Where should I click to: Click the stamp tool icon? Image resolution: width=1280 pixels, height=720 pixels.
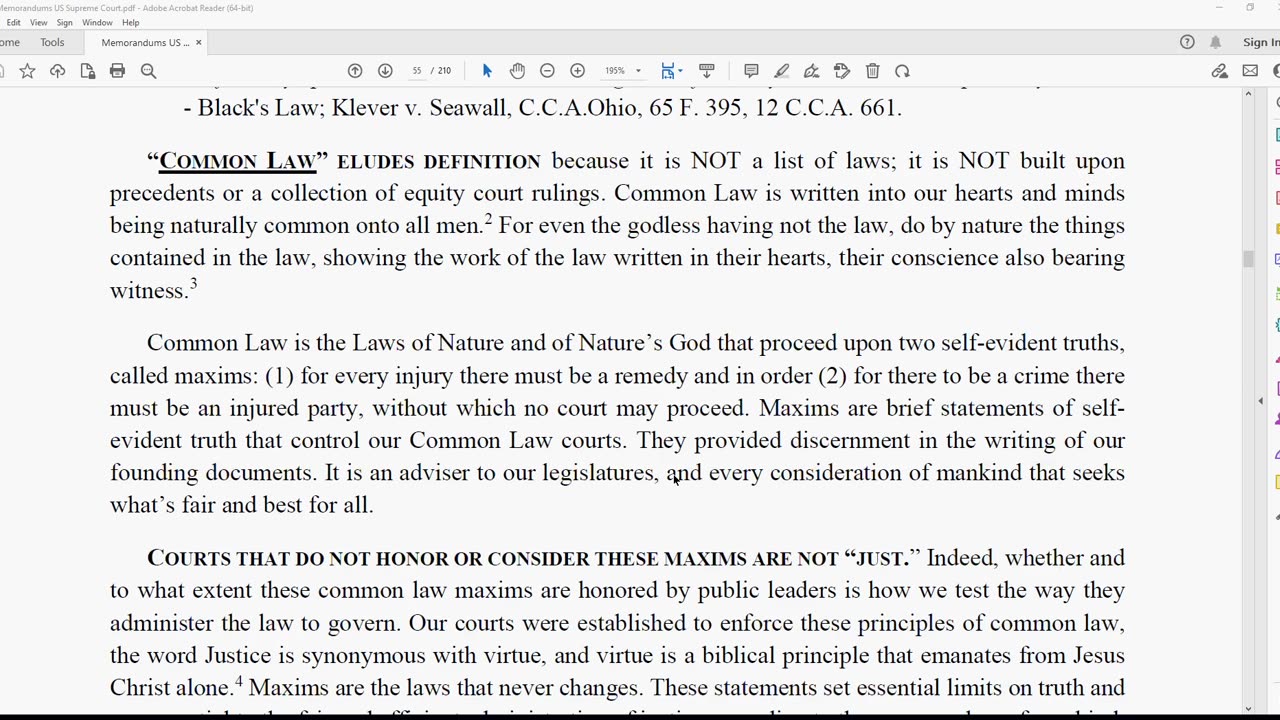point(842,71)
